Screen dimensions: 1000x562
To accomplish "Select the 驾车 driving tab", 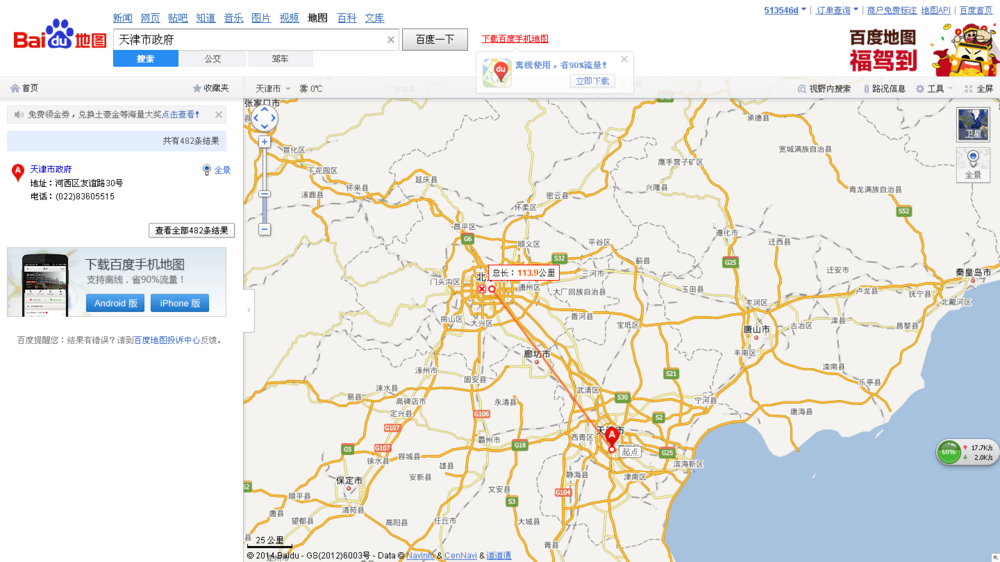I will [280, 59].
